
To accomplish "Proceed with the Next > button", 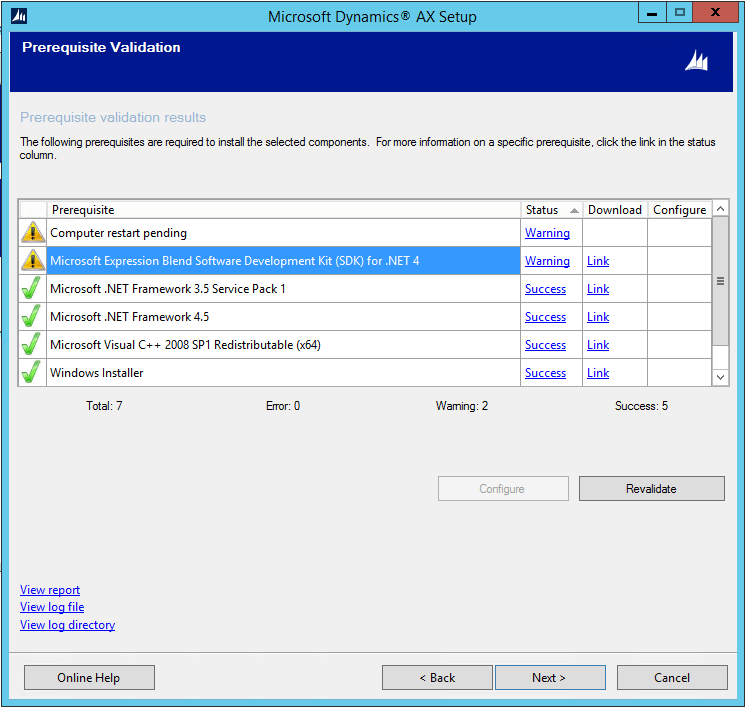I will (x=550, y=678).
